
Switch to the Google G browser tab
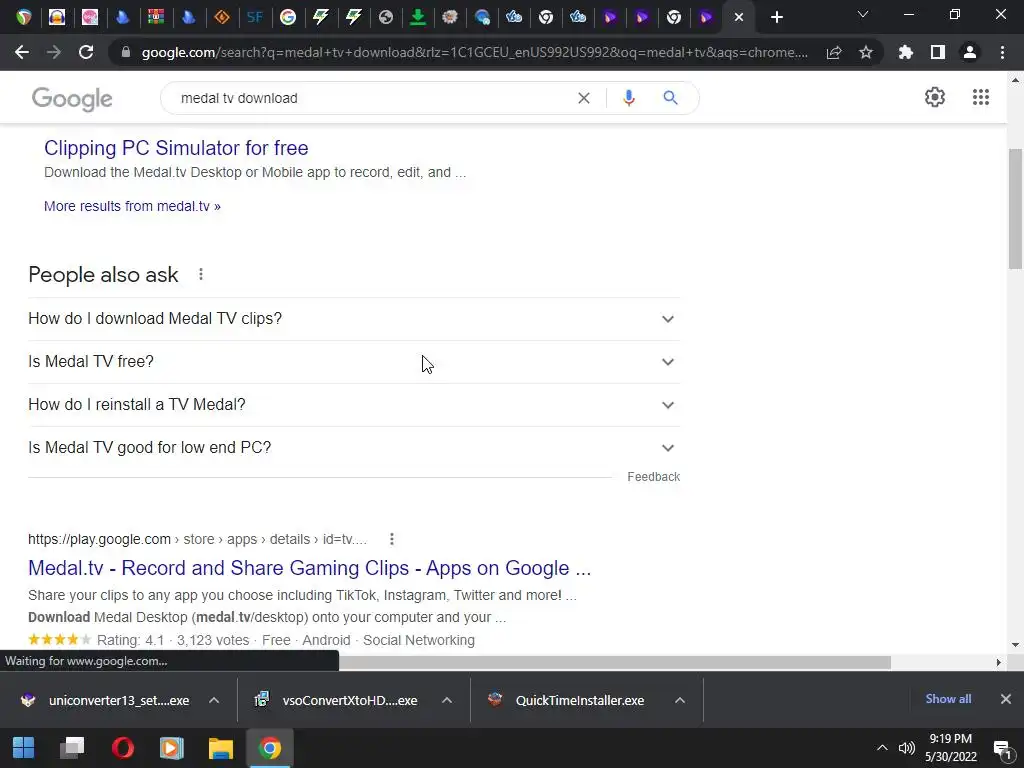(x=287, y=17)
